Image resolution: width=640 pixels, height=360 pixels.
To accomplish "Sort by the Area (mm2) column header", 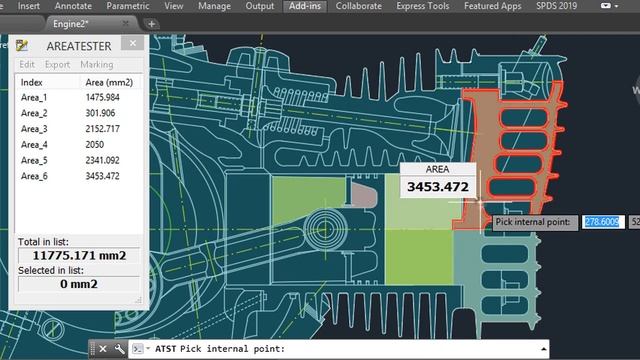I will pos(109,82).
